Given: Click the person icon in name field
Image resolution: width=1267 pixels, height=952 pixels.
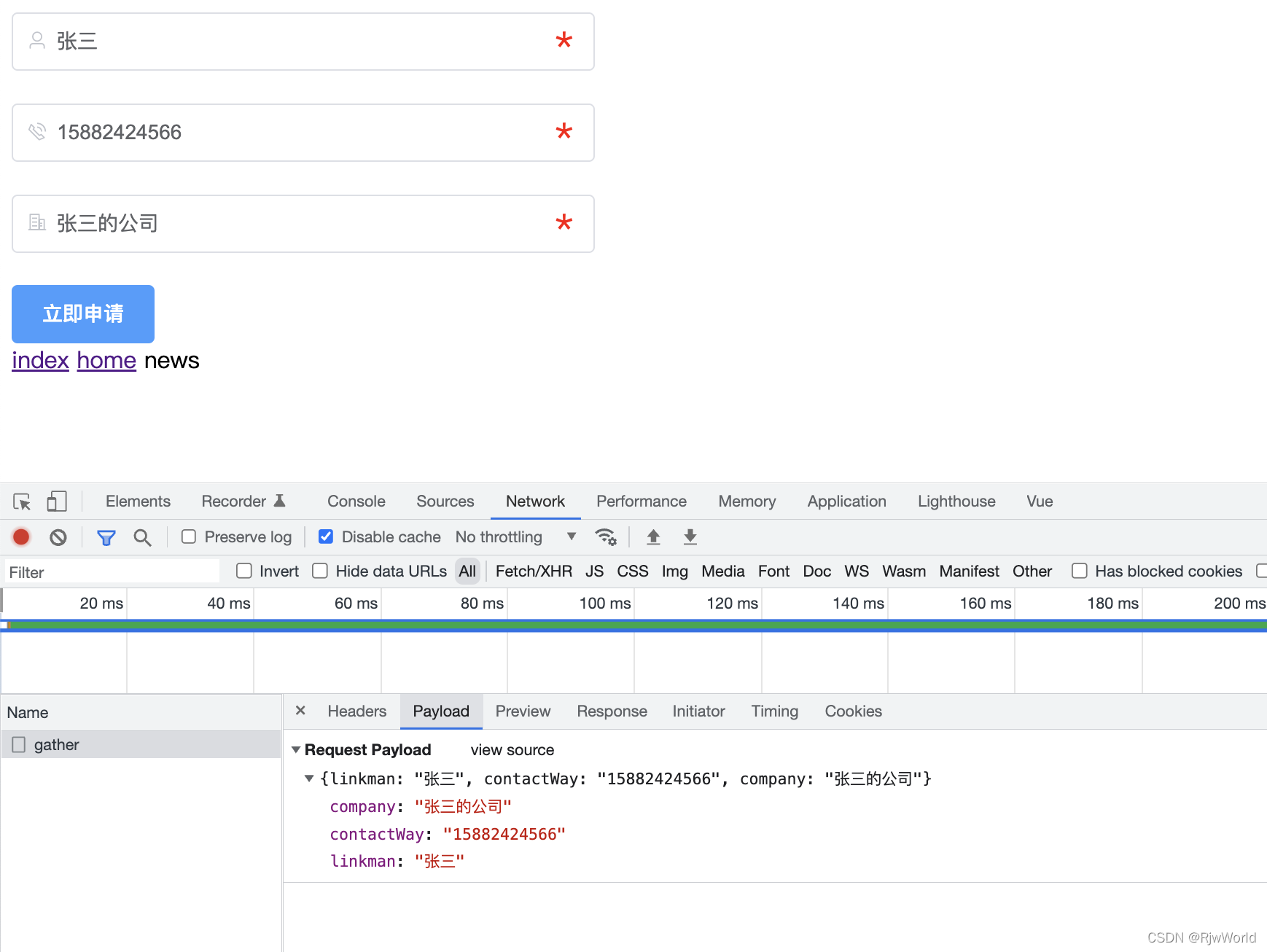Looking at the screenshot, I should click(37, 40).
